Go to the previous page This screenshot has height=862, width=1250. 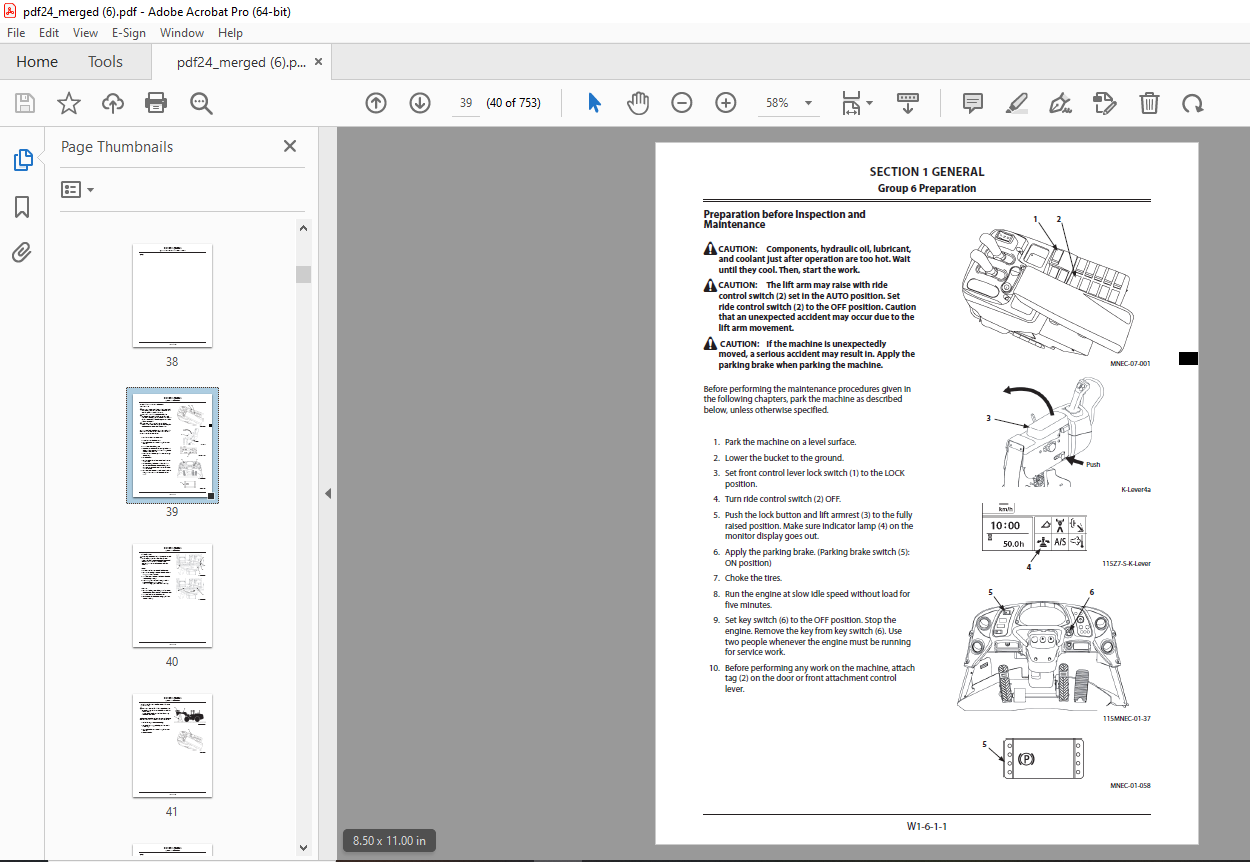376,103
